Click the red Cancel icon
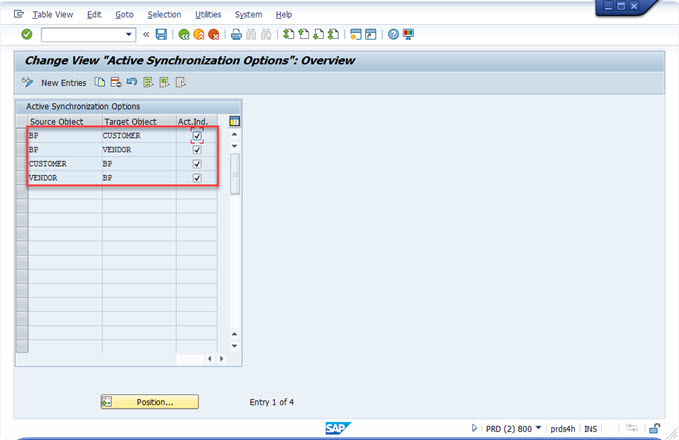This screenshot has width=679, height=440. [214, 35]
